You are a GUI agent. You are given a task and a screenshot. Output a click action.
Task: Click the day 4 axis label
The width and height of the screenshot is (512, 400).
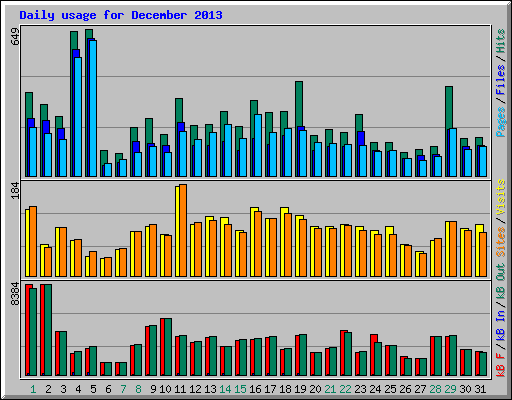pos(78,389)
